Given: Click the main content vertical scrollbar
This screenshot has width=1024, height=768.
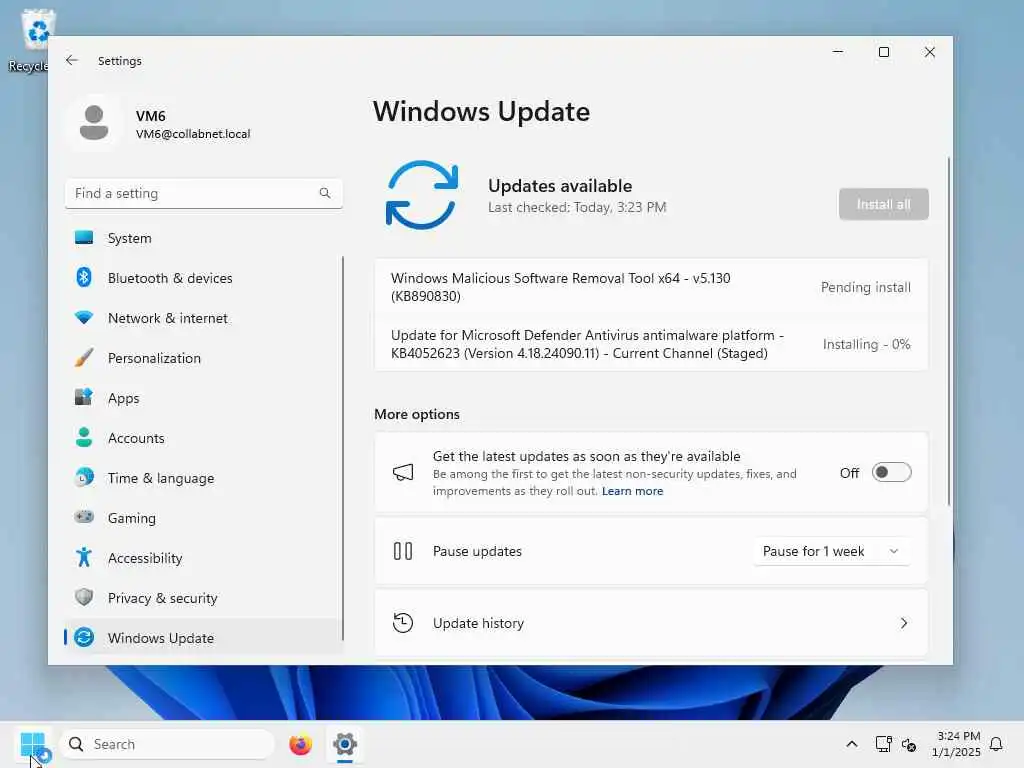Looking at the screenshot, I should pos(948,330).
